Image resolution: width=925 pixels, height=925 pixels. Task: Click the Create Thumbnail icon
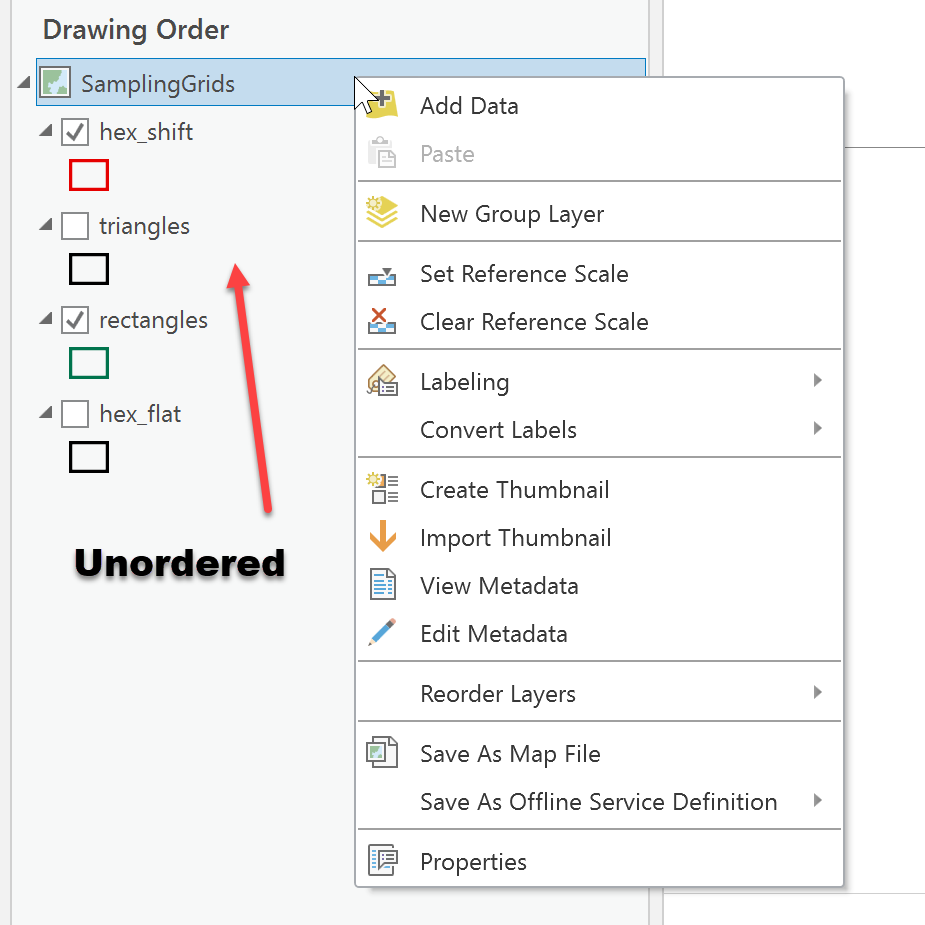coord(381,489)
